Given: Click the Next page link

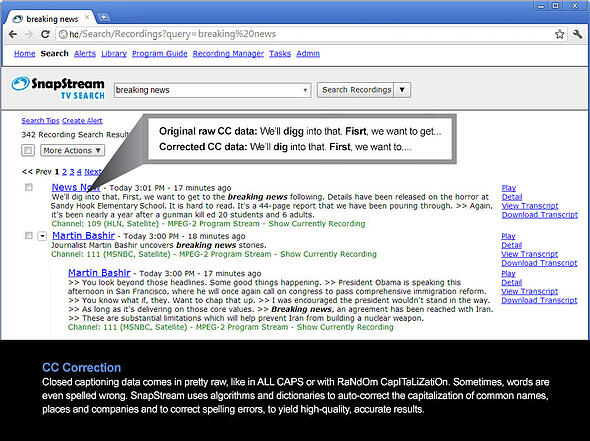Looking at the screenshot, I should click(93, 172).
